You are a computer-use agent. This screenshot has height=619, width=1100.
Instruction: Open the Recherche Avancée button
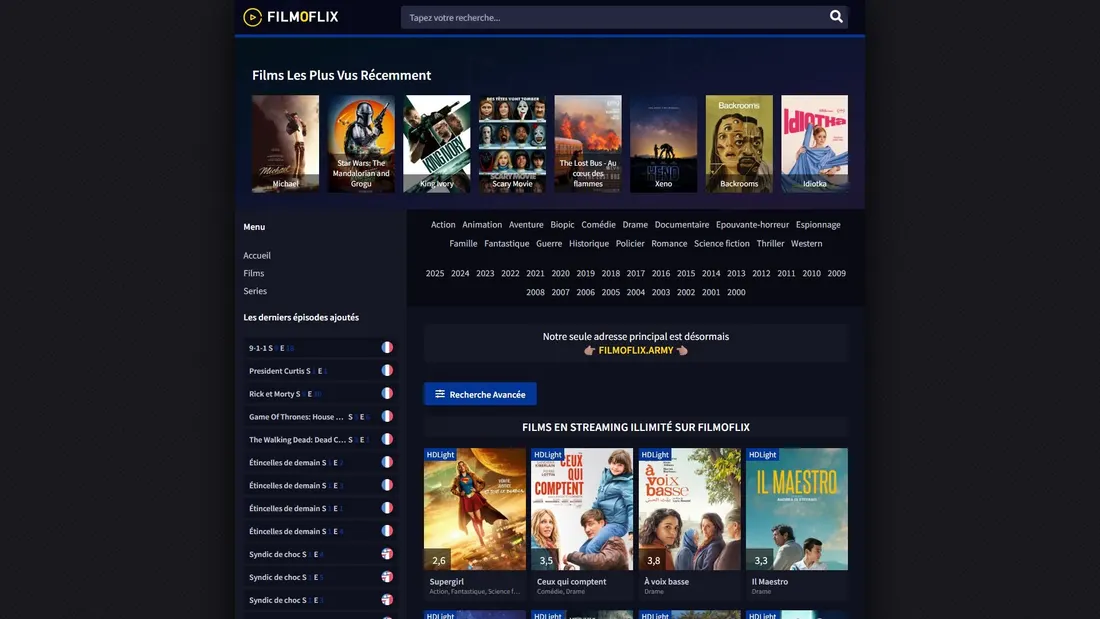(x=480, y=394)
